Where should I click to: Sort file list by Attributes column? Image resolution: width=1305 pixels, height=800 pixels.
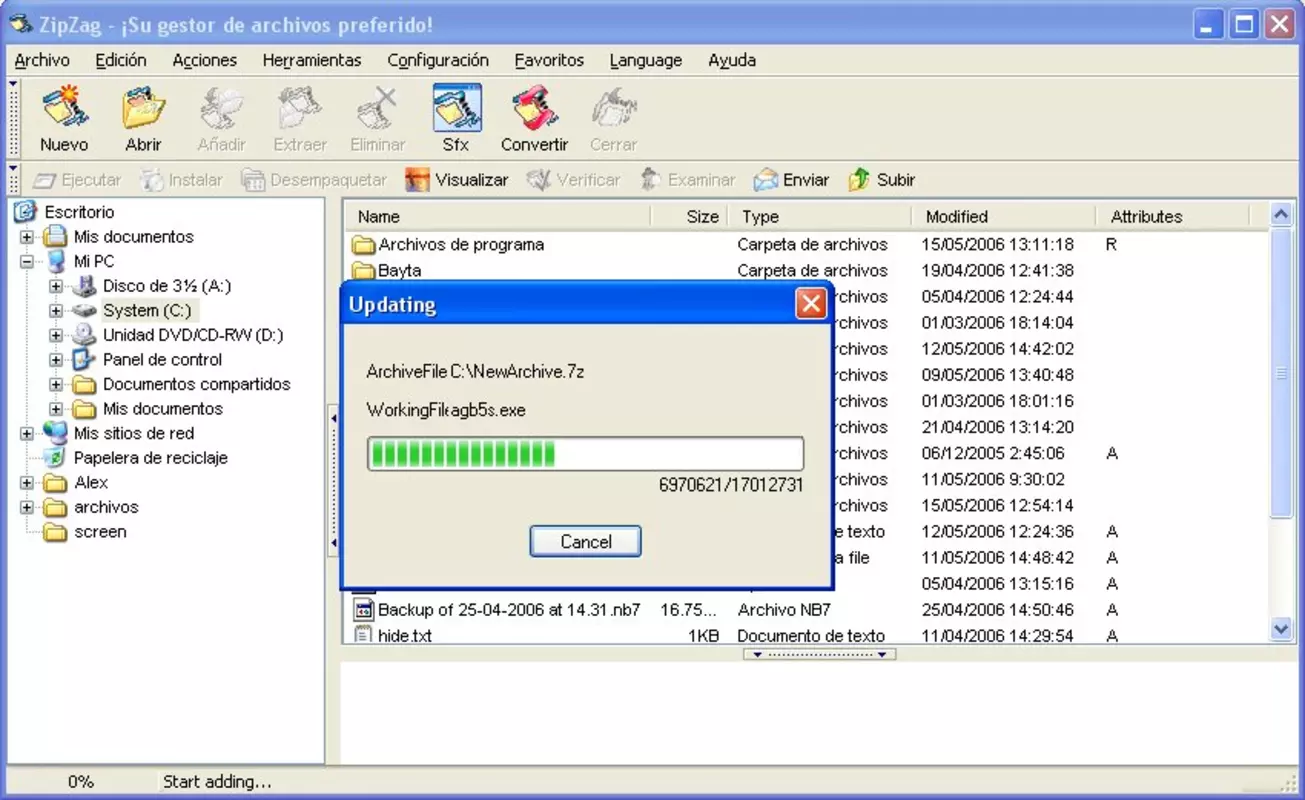click(x=1173, y=216)
